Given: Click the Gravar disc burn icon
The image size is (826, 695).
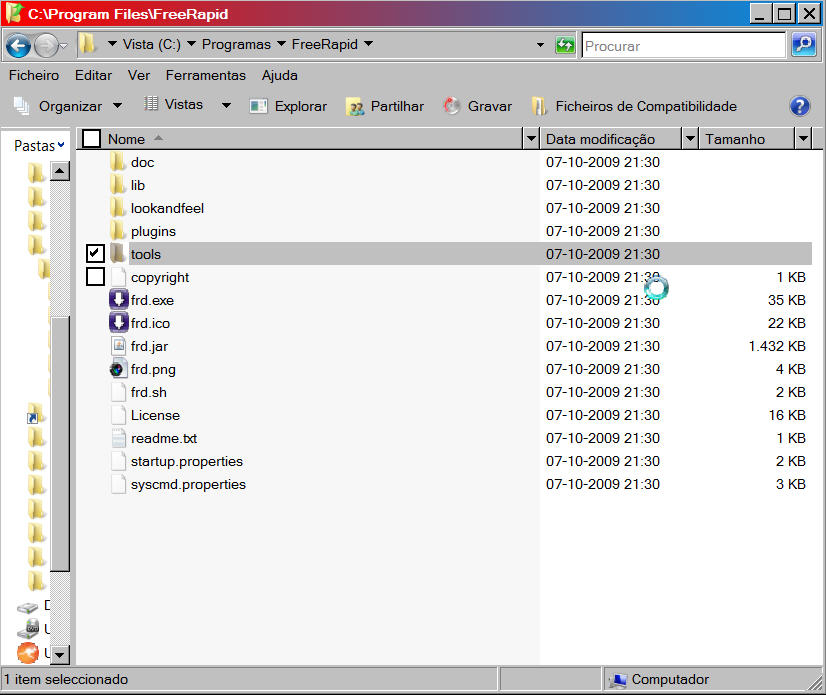Looking at the screenshot, I should coord(452,106).
